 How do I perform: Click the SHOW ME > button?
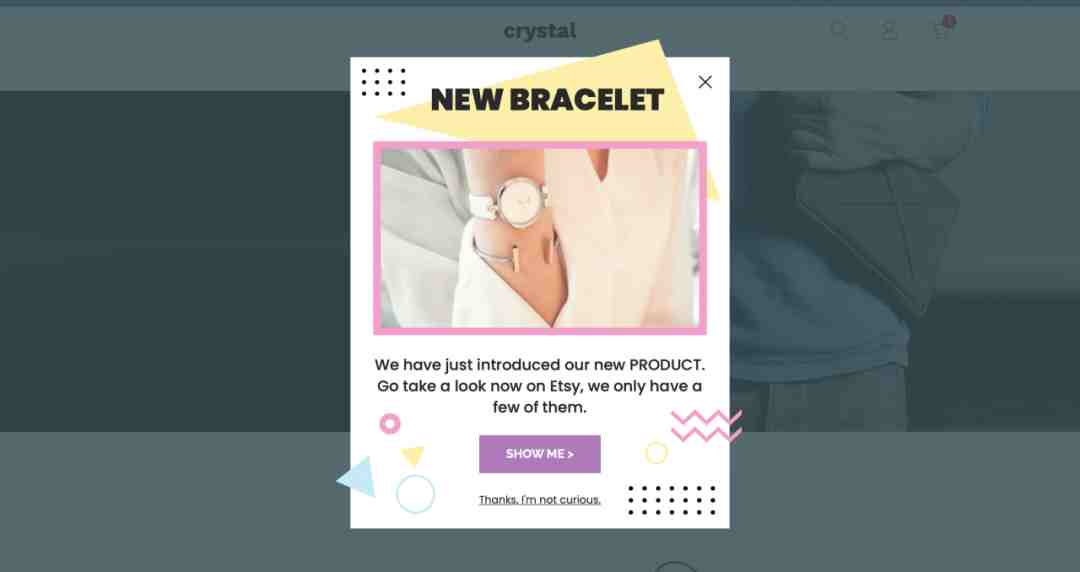coord(539,454)
